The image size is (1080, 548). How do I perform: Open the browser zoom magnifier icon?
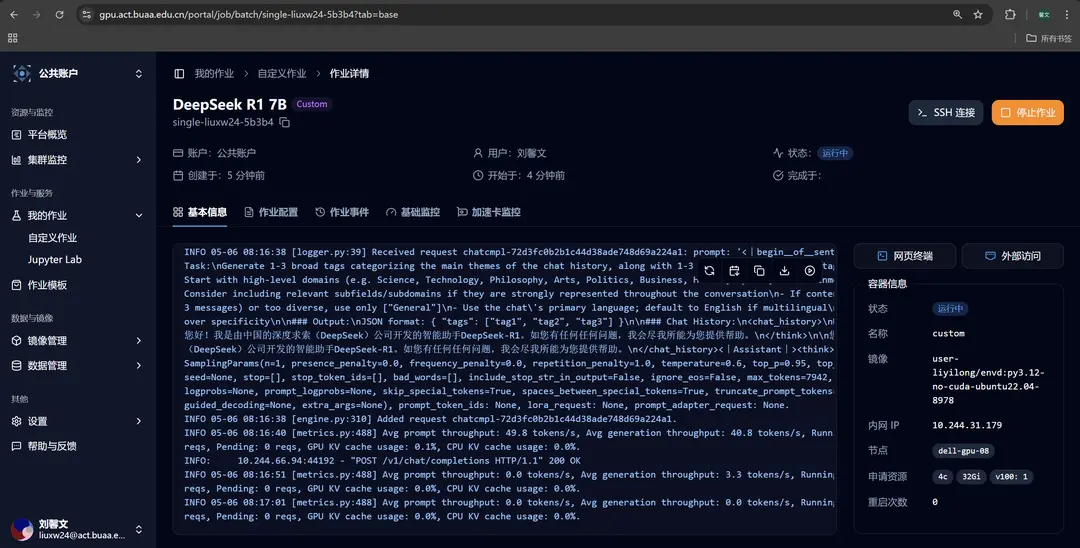coord(957,14)
